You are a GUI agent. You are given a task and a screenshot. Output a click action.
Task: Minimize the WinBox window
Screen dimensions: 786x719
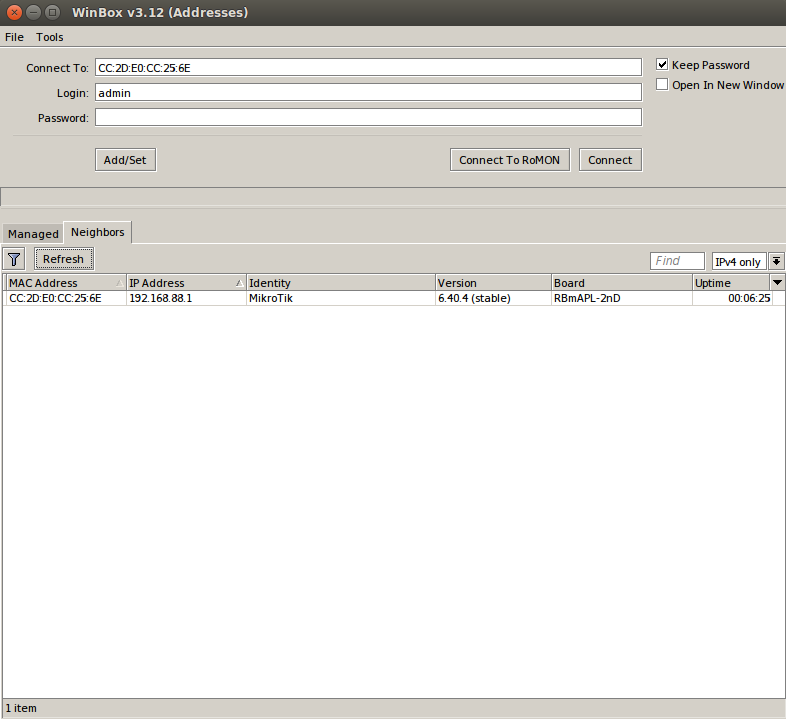(x=33, y=12)
